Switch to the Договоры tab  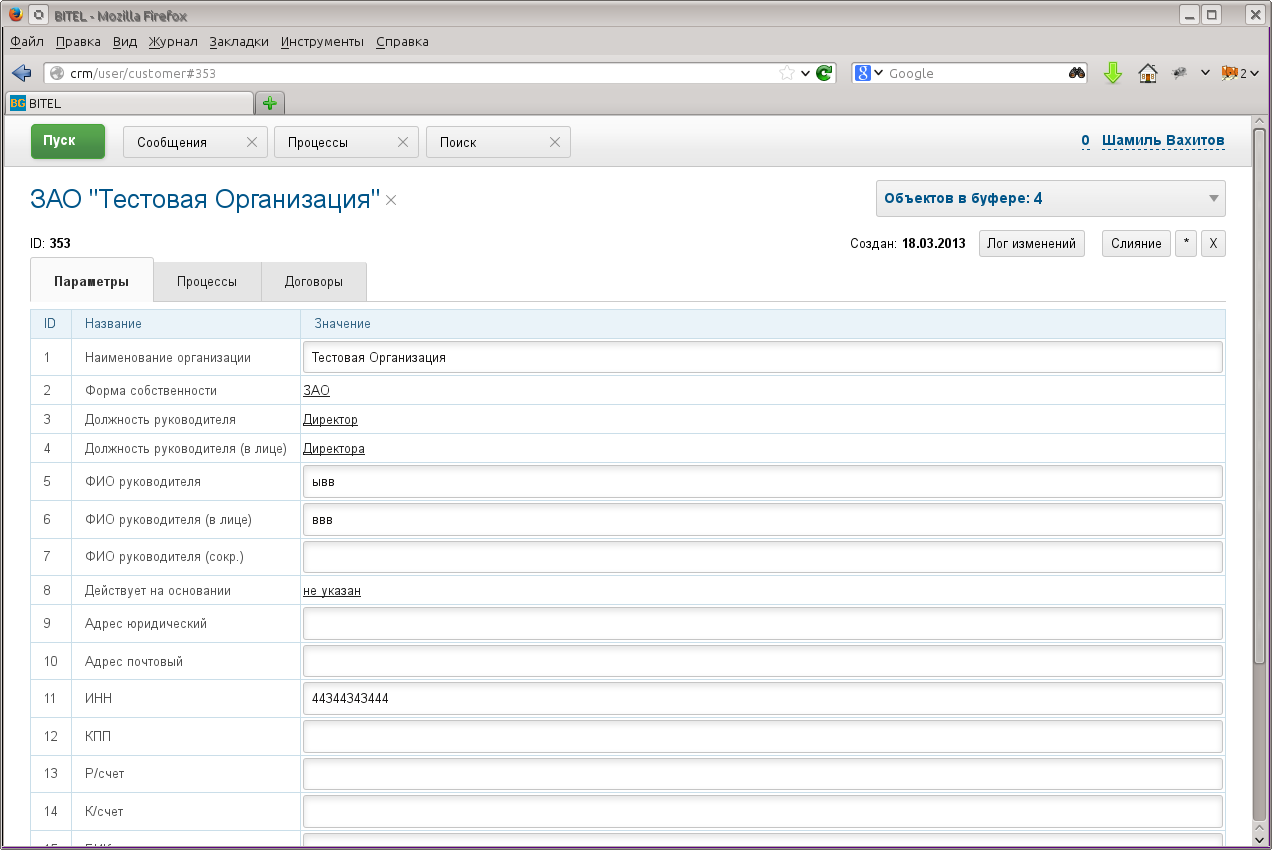(314, 282)
